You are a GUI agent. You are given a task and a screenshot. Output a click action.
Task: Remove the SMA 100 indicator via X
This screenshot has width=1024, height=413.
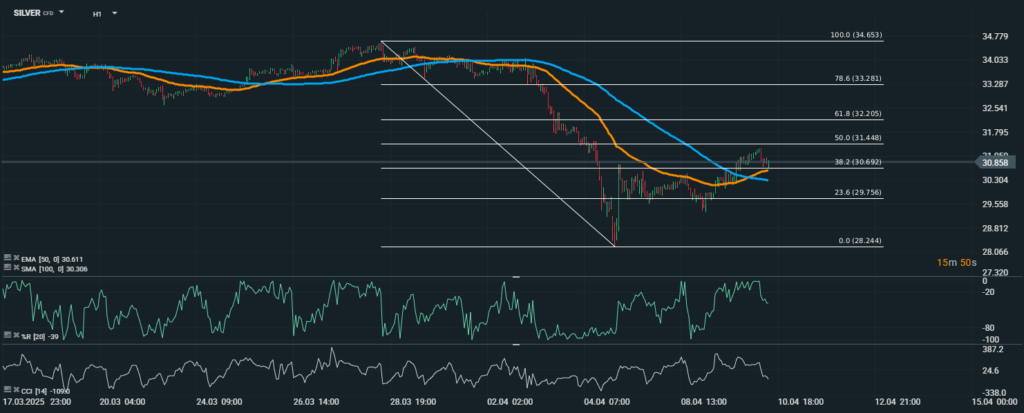click(x=14, y=268)
